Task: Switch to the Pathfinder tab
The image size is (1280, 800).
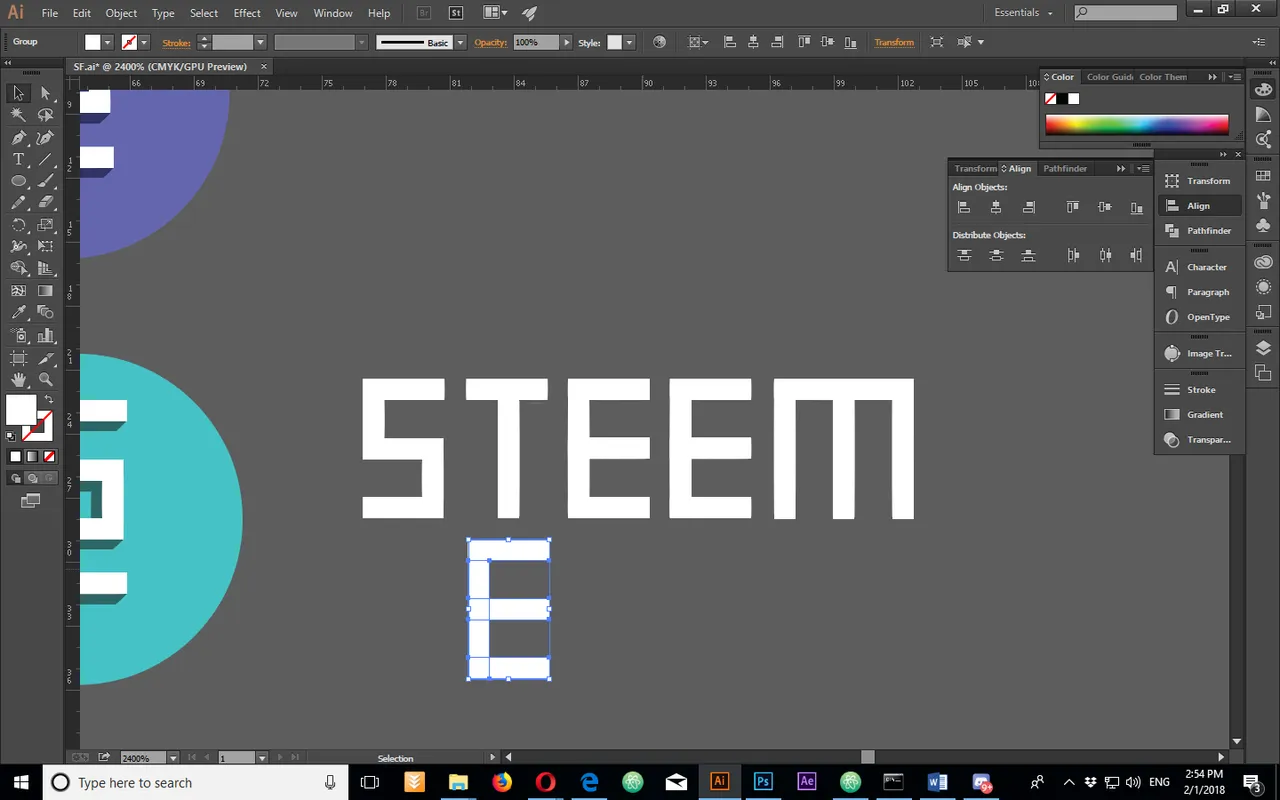Action: pyautogui.click(x=1065, y=168)
